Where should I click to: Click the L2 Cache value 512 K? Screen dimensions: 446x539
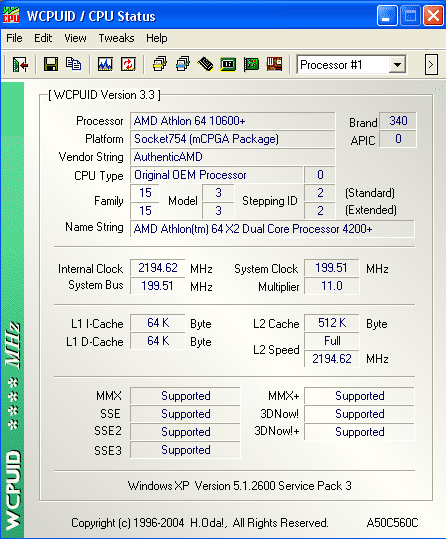tap(331, 323)
